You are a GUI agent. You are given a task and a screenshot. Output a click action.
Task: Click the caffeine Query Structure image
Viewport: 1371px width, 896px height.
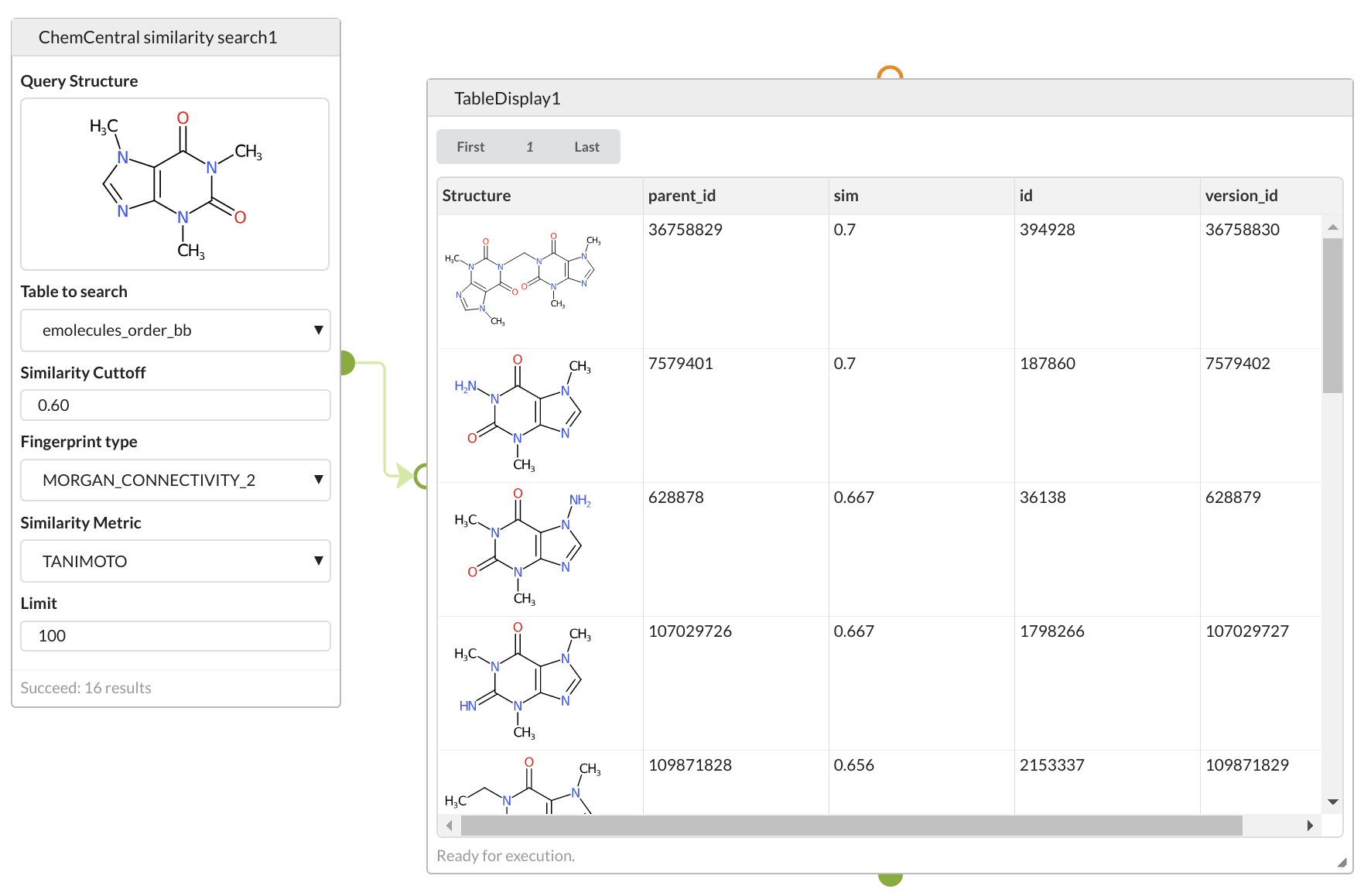tap(175, 184)
